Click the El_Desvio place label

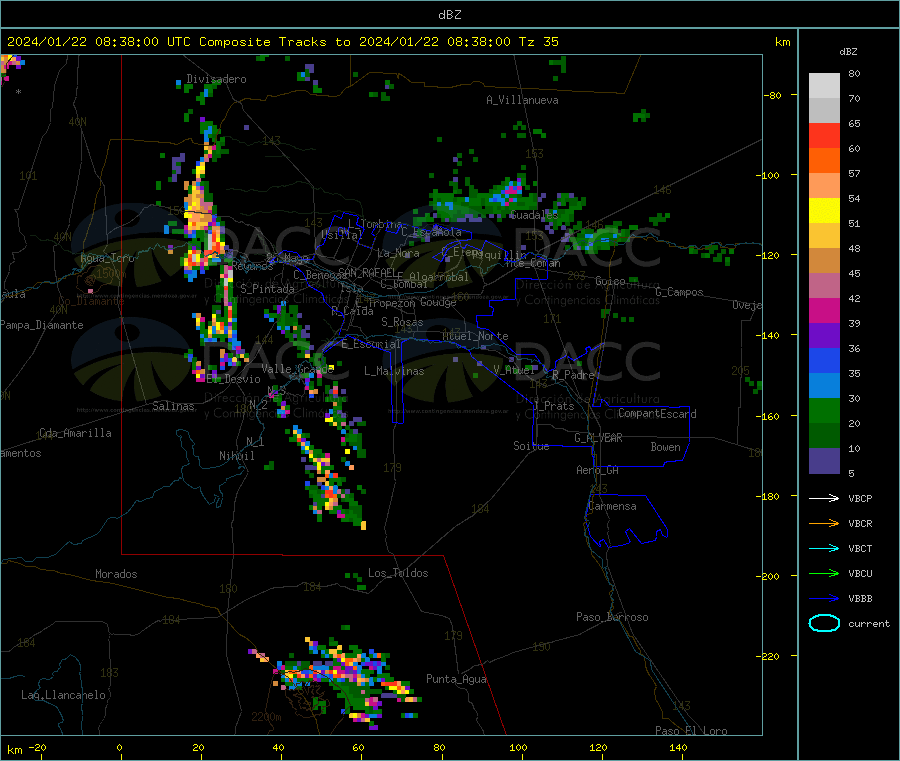(233, 379)
